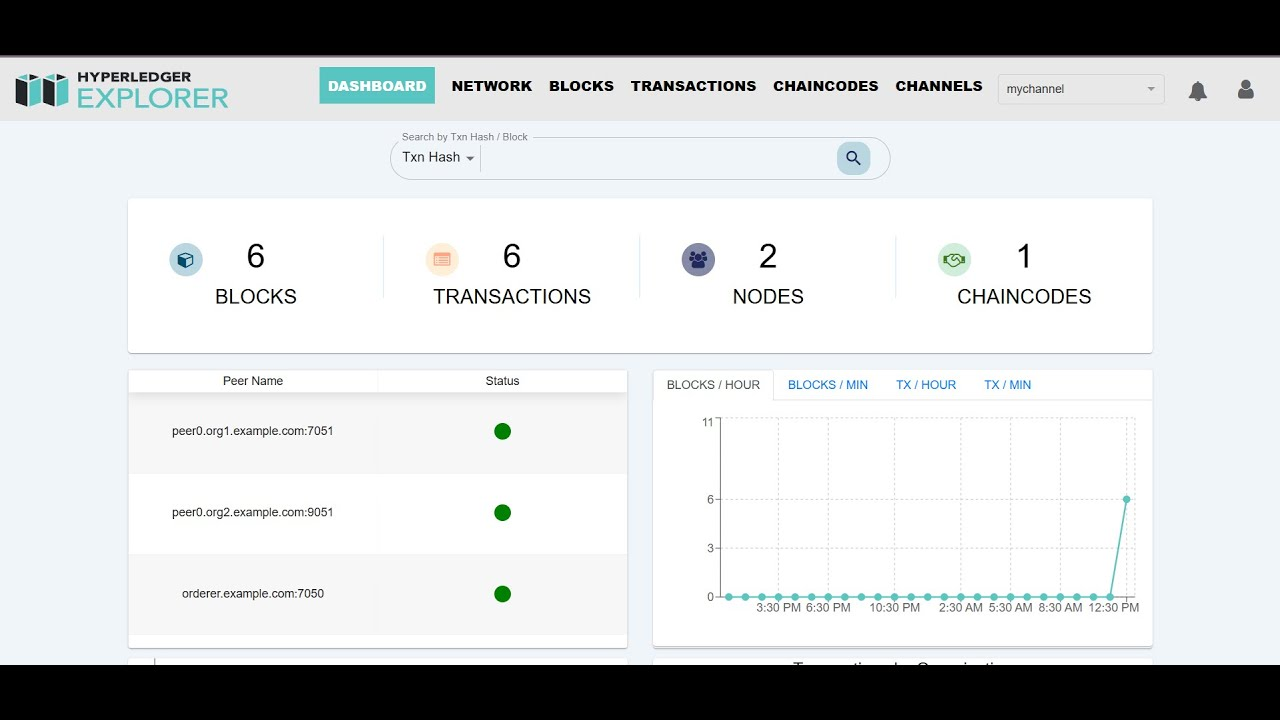Viewport: 1280px width, 720px height.
Task: Click the search magnifier button
Action: click(x=853, y=158)
